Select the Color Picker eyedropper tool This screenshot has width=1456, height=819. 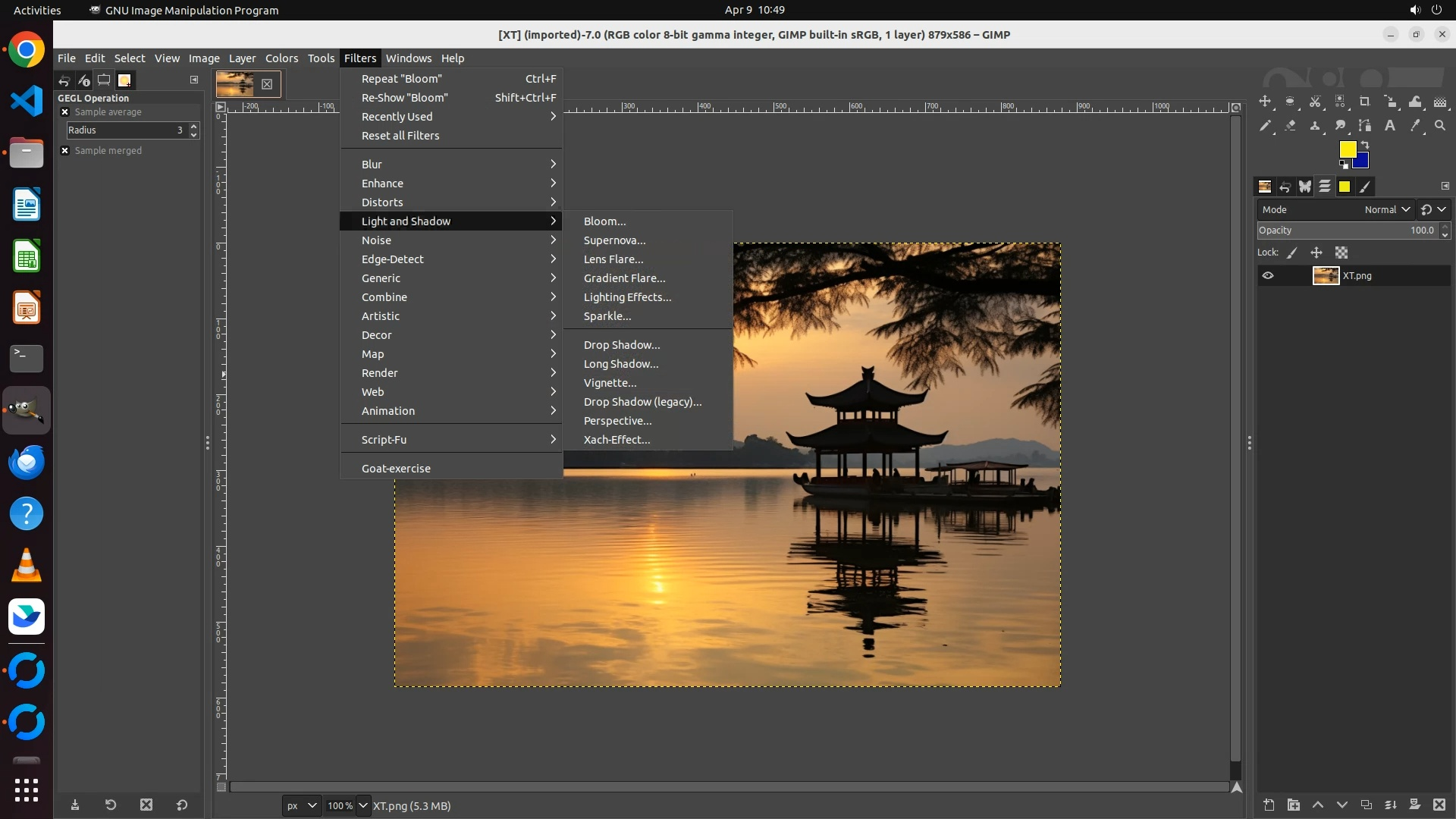point(1414,126)
